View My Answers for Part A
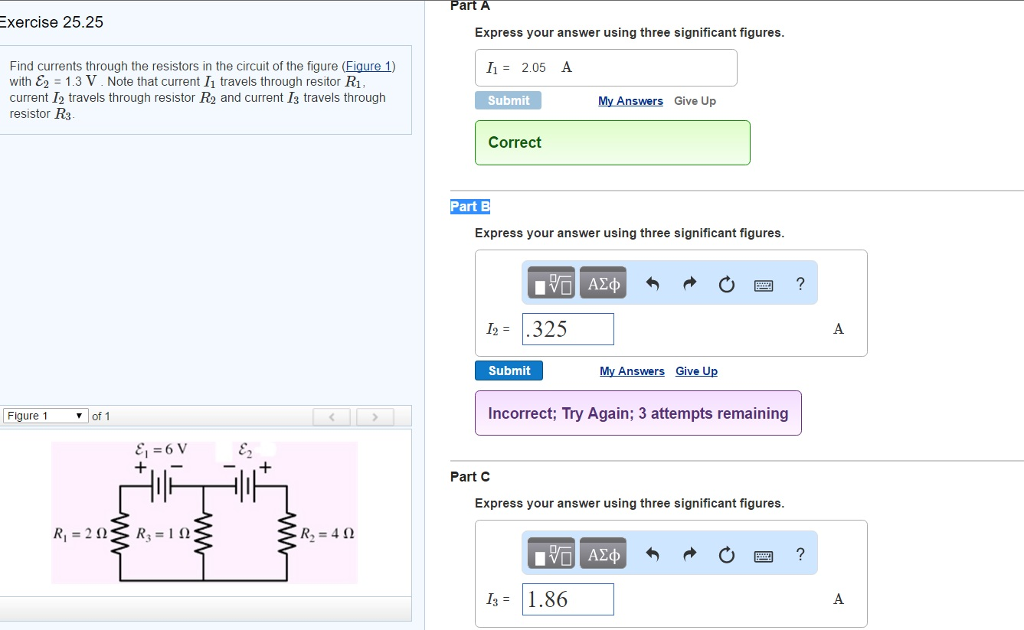 tap(632, 100)
